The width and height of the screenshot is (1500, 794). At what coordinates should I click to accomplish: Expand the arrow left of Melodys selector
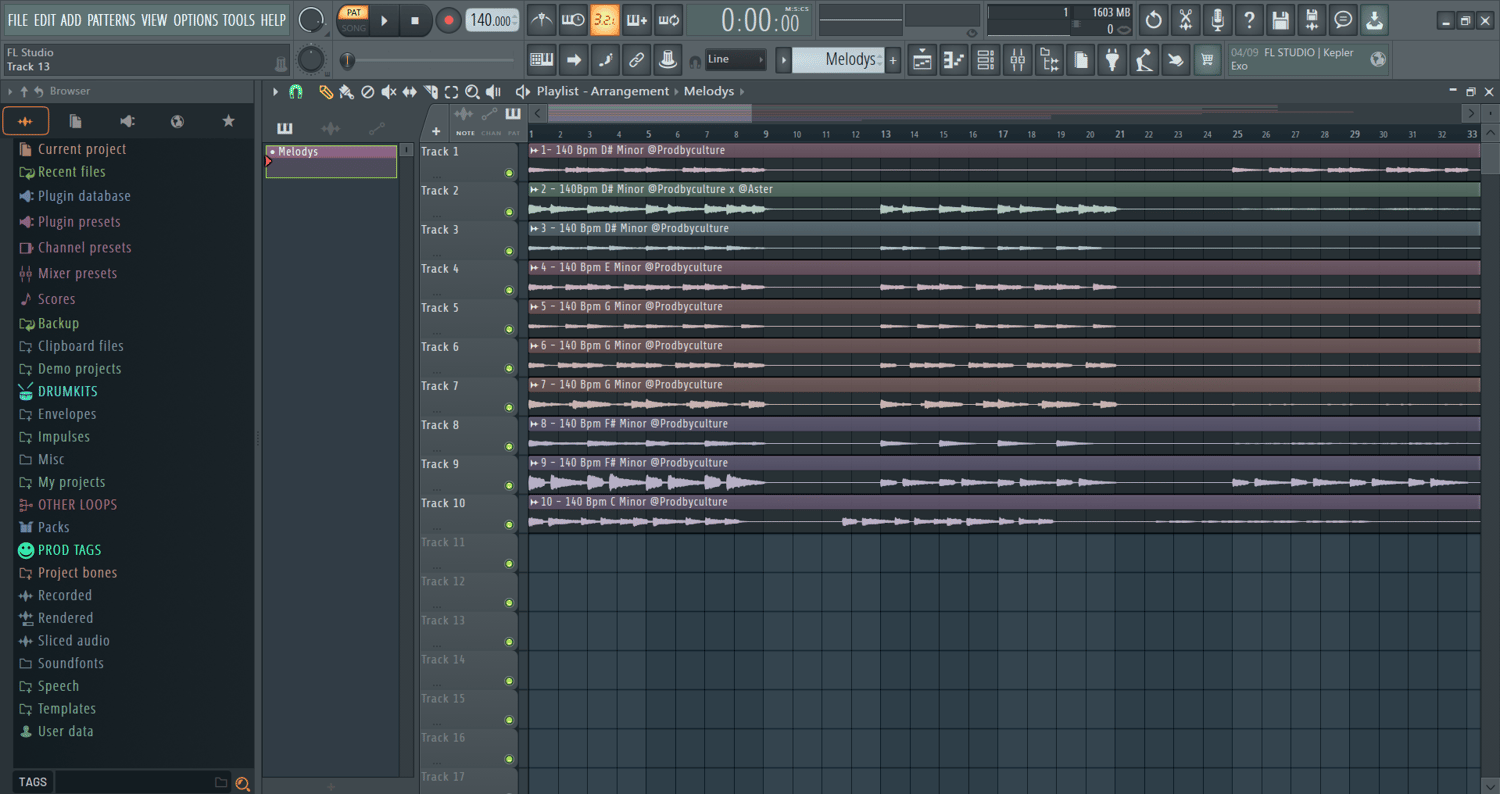tap(784, 60)
